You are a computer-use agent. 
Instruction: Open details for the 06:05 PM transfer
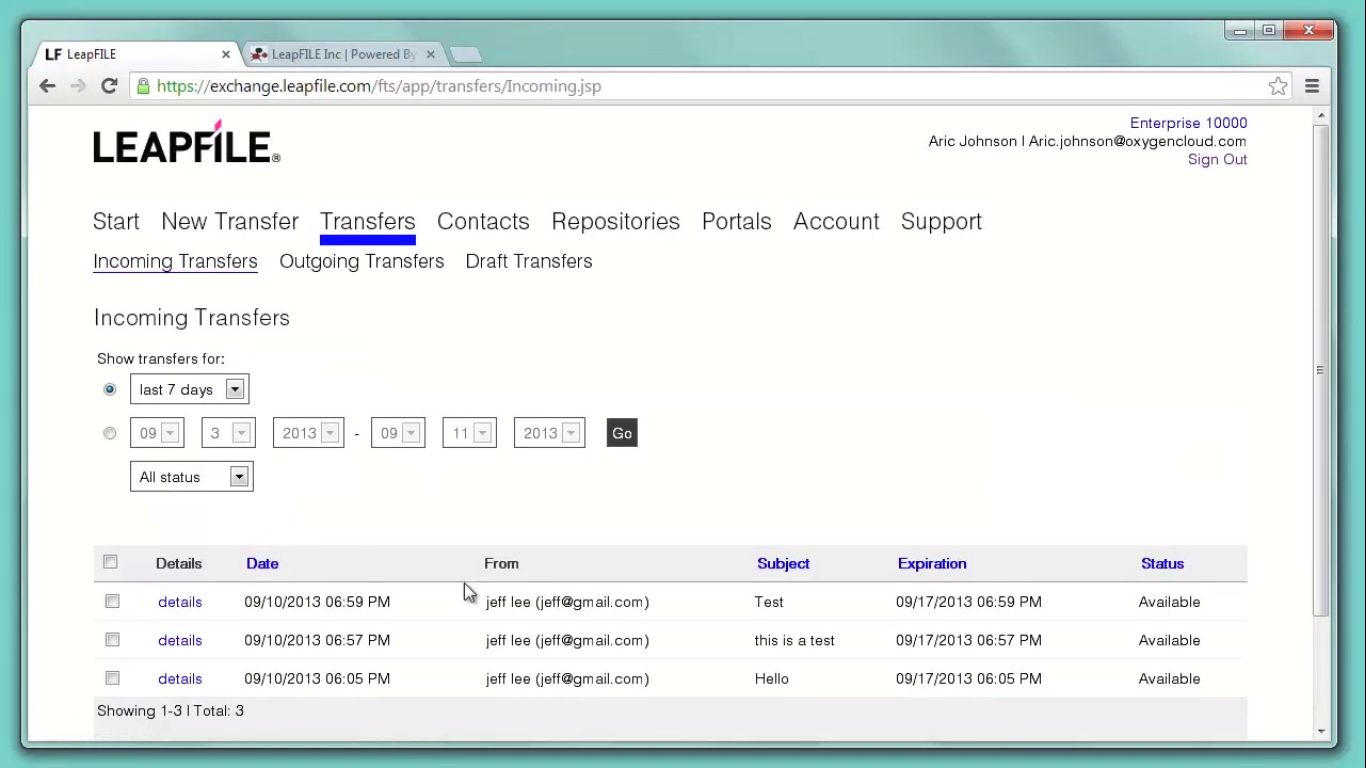180,679
